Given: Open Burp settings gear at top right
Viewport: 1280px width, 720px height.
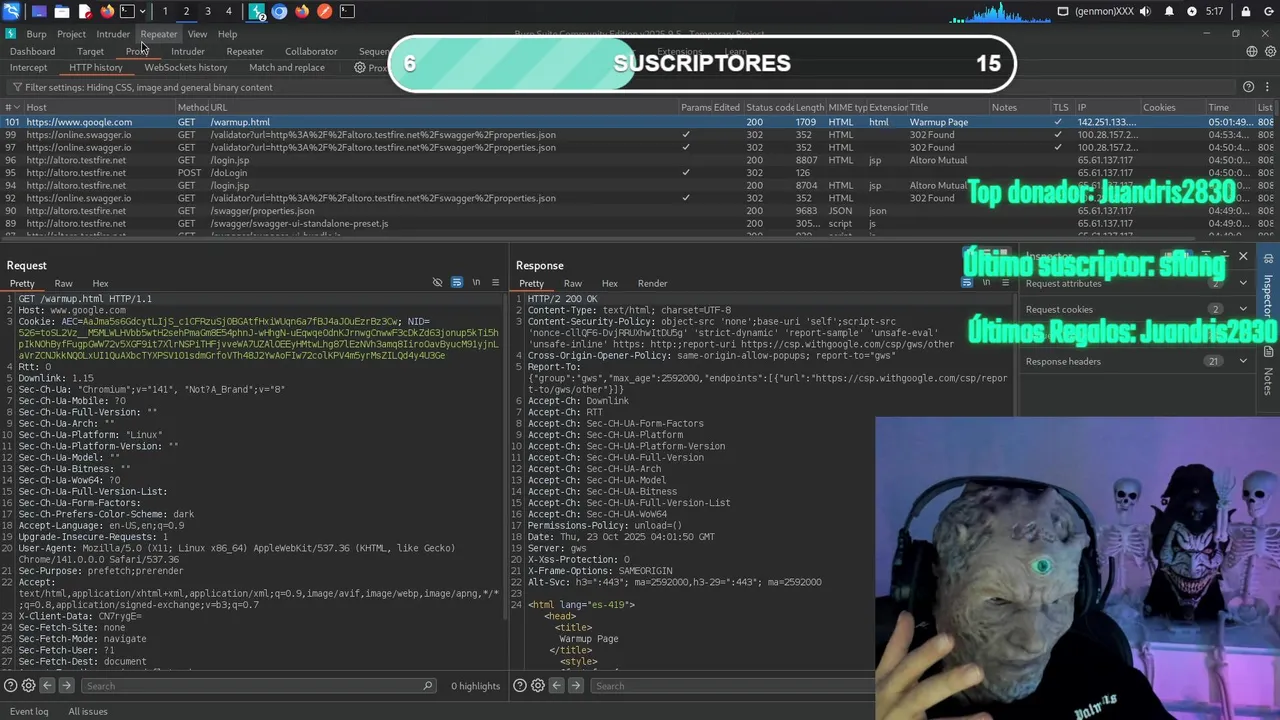Looking at the screenshot, I should pos(1269,52).
